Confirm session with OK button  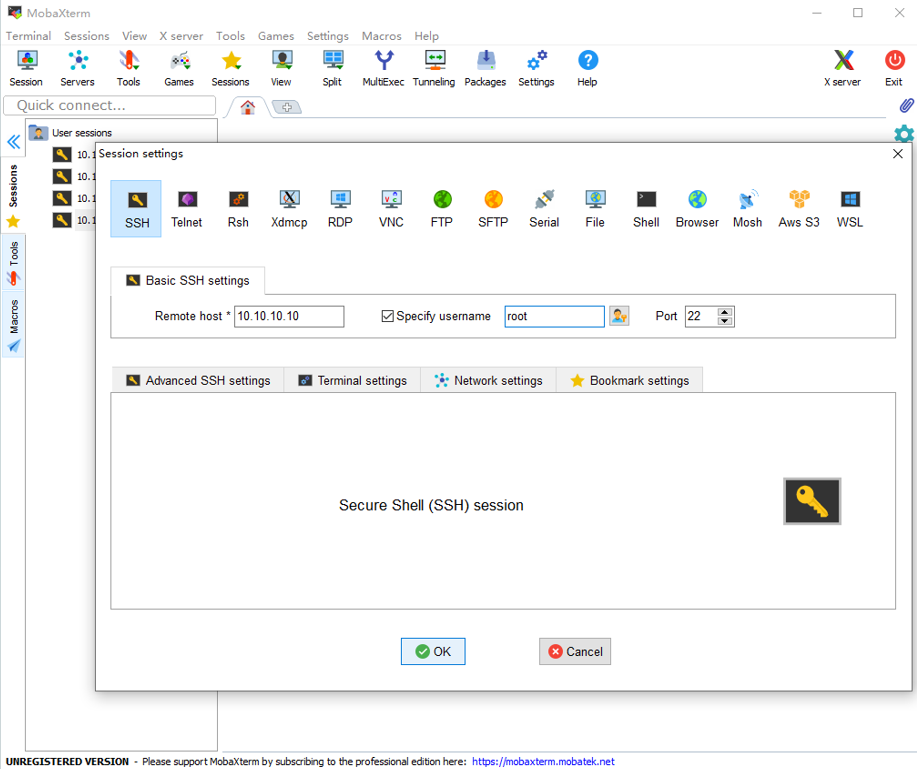pyautogui.click(x=433, y=651)
